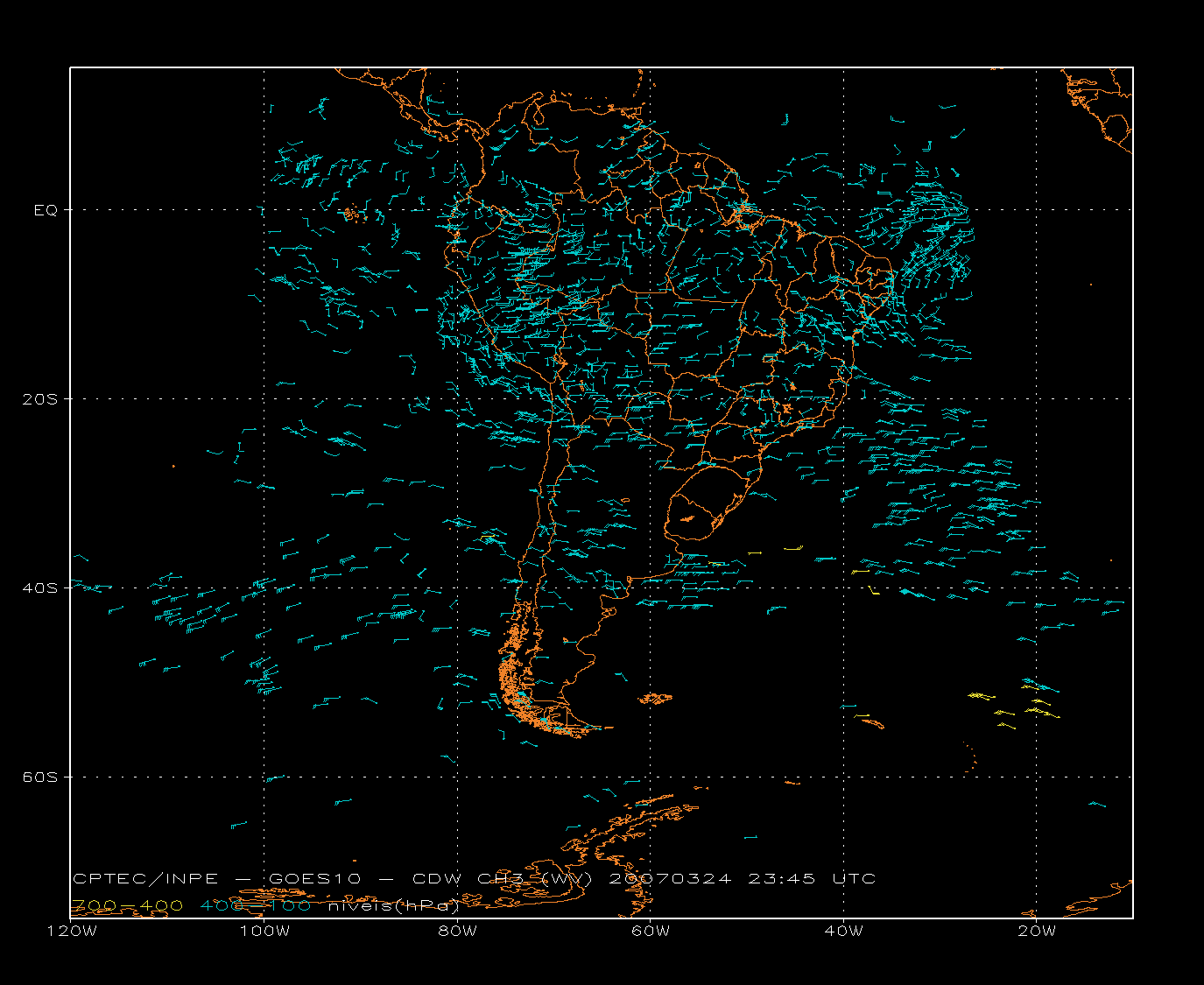Click the 'CDW' product text
1204x985 pixels.
[435, 879]
